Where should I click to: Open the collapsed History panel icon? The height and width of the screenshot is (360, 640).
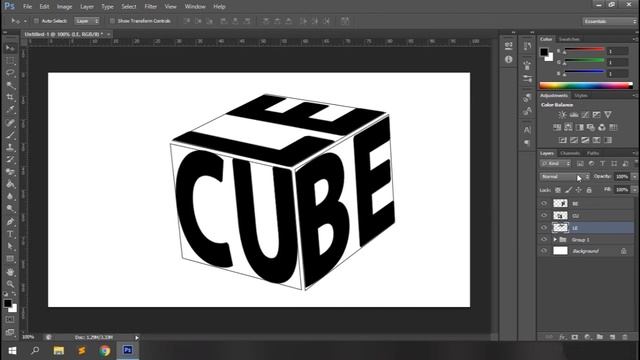point(527,46)
